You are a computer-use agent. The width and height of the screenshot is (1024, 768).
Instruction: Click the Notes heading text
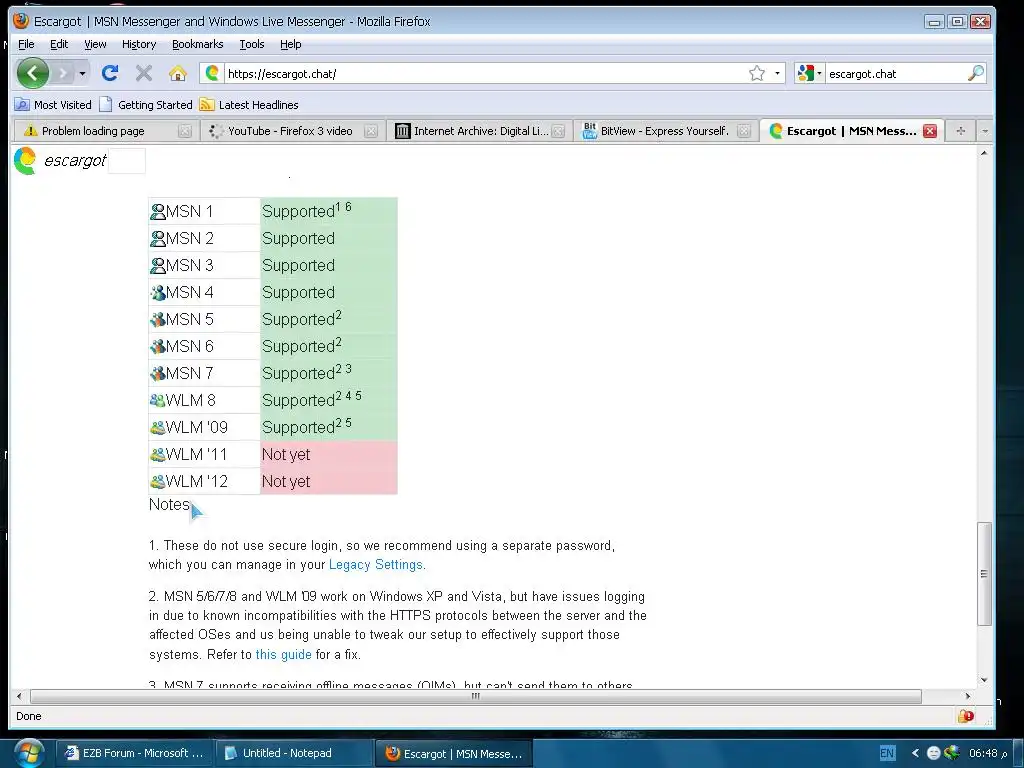pos(169,504)
